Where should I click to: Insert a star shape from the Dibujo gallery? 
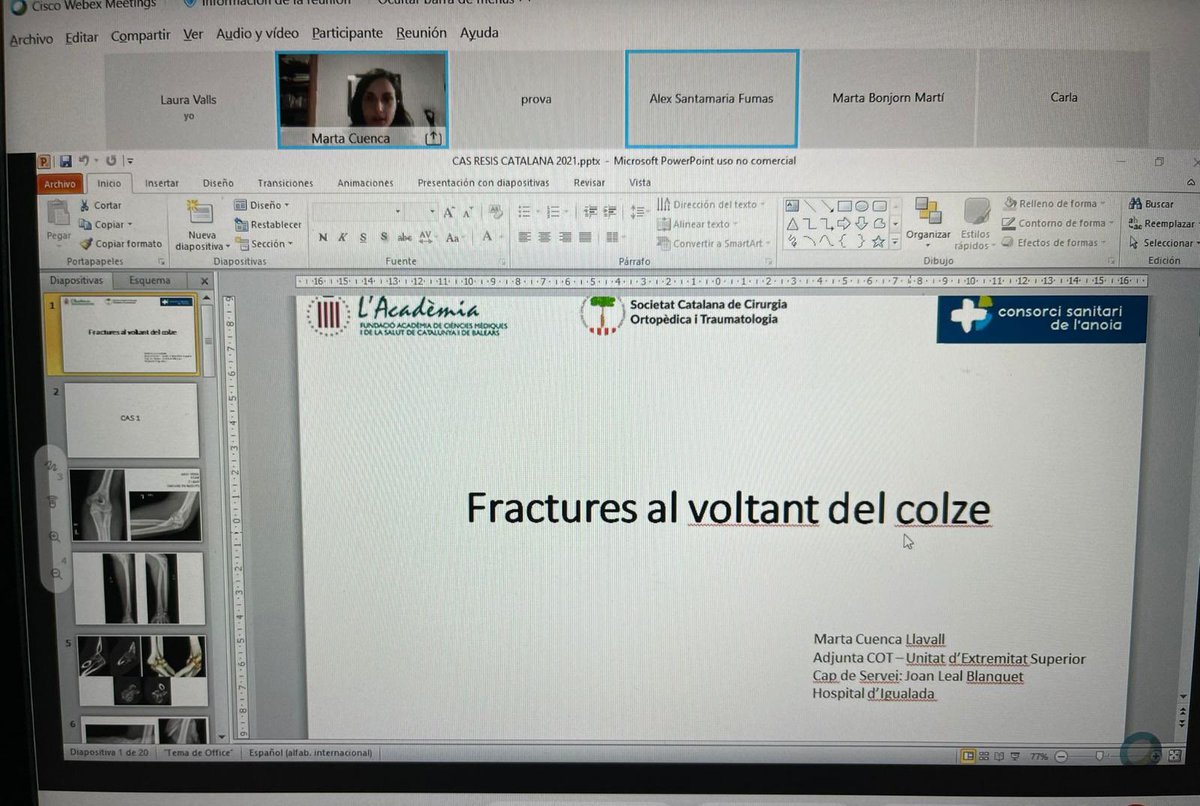880,241
